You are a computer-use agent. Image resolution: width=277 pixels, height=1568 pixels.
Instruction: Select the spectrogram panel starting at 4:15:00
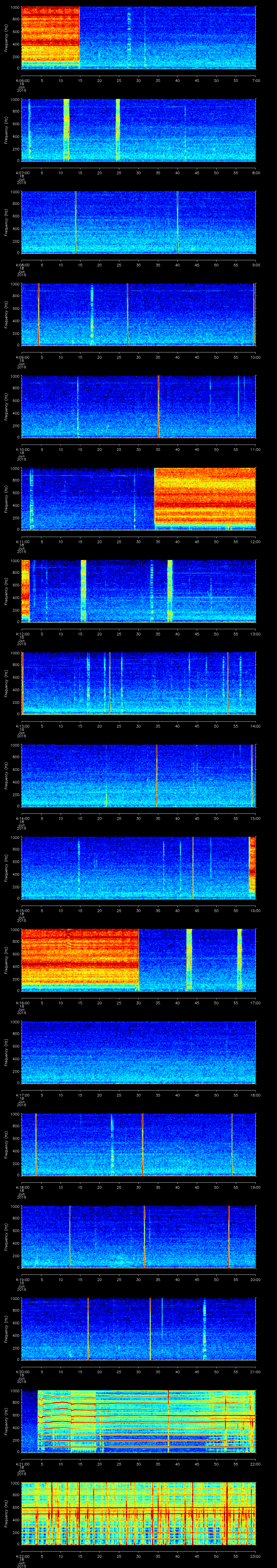coord(139,869)
